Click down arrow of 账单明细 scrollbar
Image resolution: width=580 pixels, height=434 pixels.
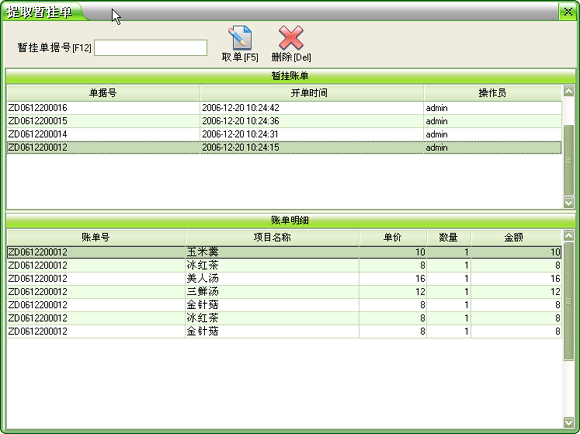[569, 422]
